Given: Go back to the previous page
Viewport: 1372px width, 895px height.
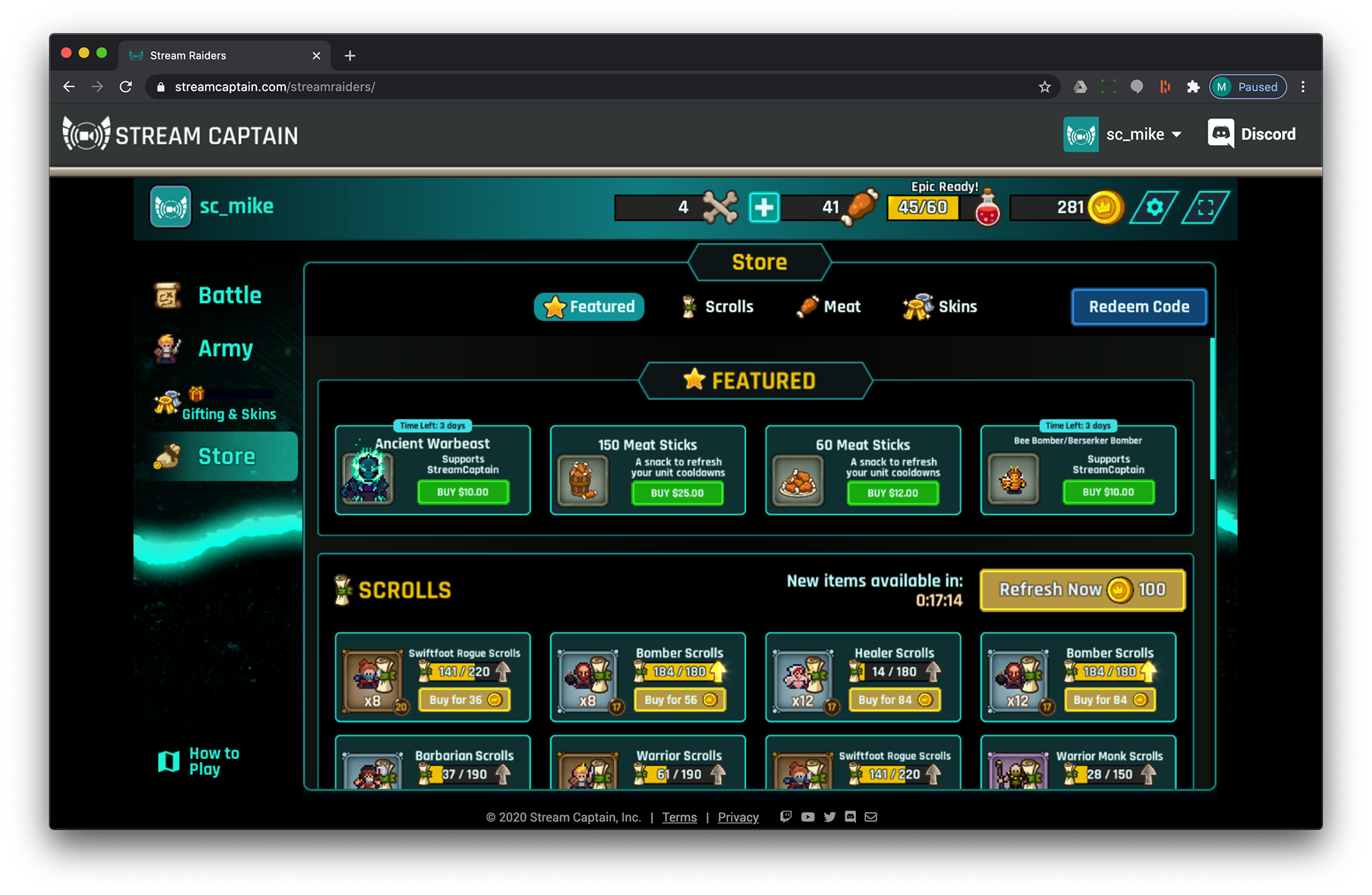Looking at the screenshot, I should [69, 86].
